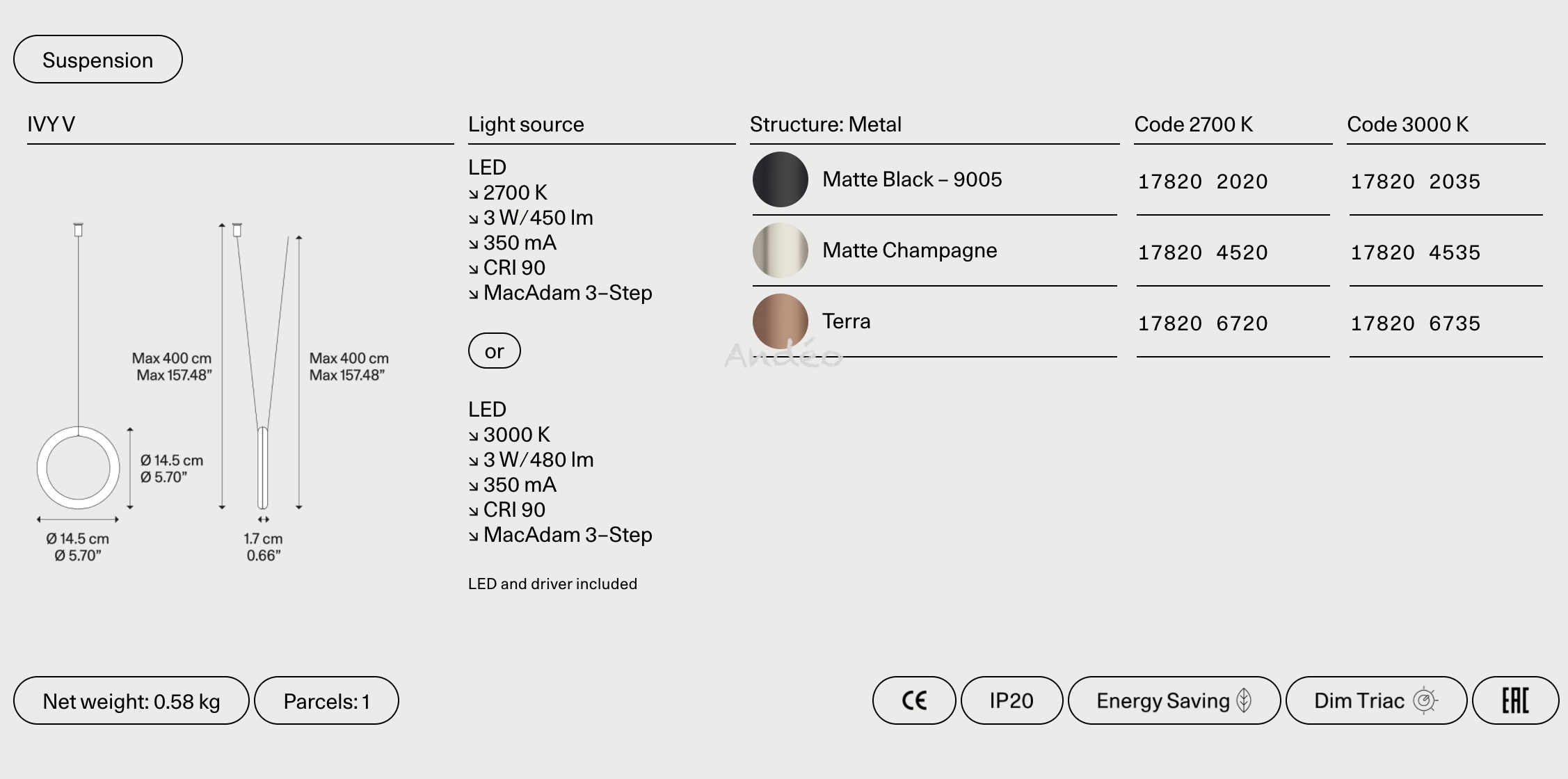
Task: Click code 17820 2020 for Matte Black
Action: (x=1202, y=182)
